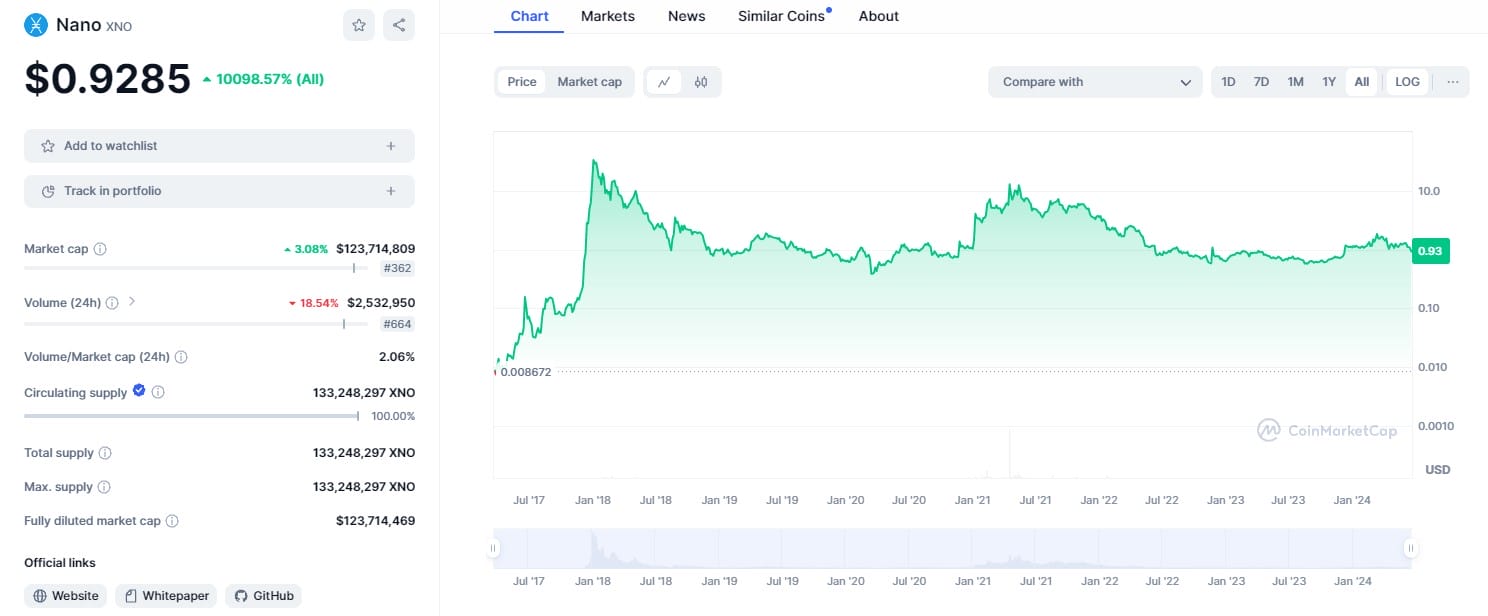This screenshot has width=1488, height=616.
Task: Switch to candlestick chart icon
Action: click(x=701, y=82)
